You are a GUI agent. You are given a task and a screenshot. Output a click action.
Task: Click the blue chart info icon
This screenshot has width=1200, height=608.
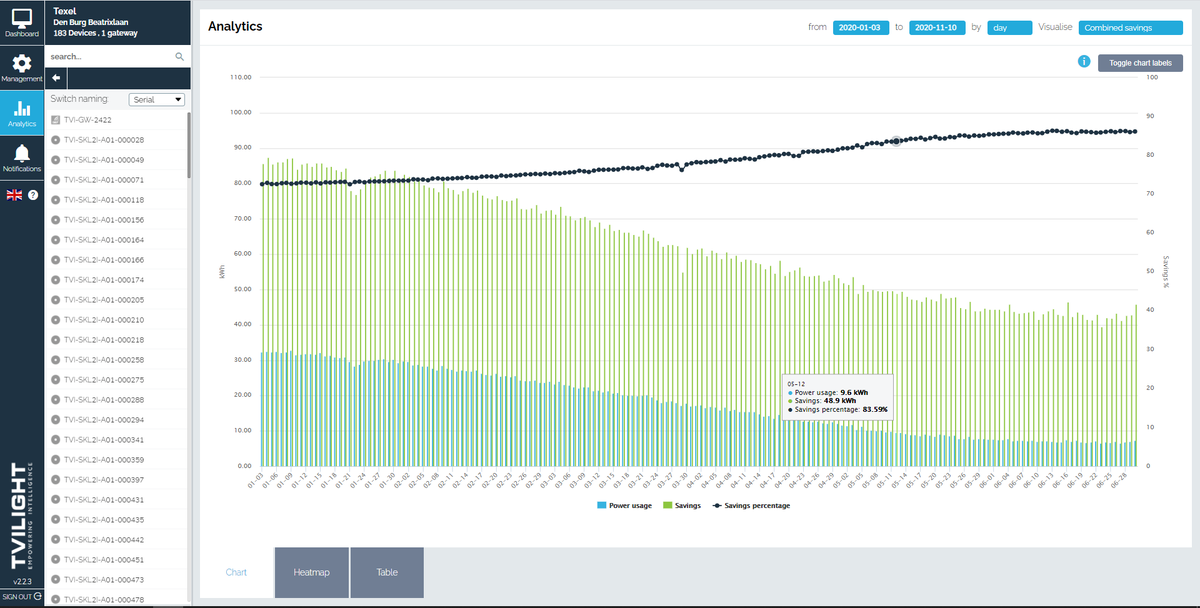pyautogui.click(x=1084, y=62)
